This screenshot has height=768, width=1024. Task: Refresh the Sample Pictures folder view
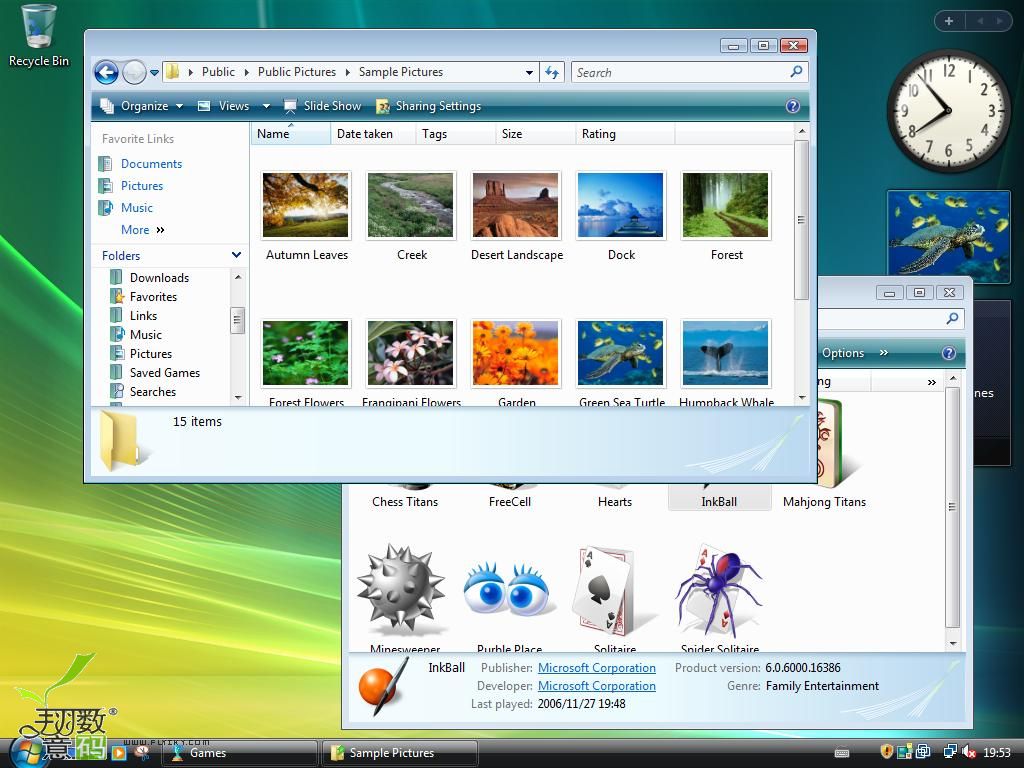pos(552,72)
